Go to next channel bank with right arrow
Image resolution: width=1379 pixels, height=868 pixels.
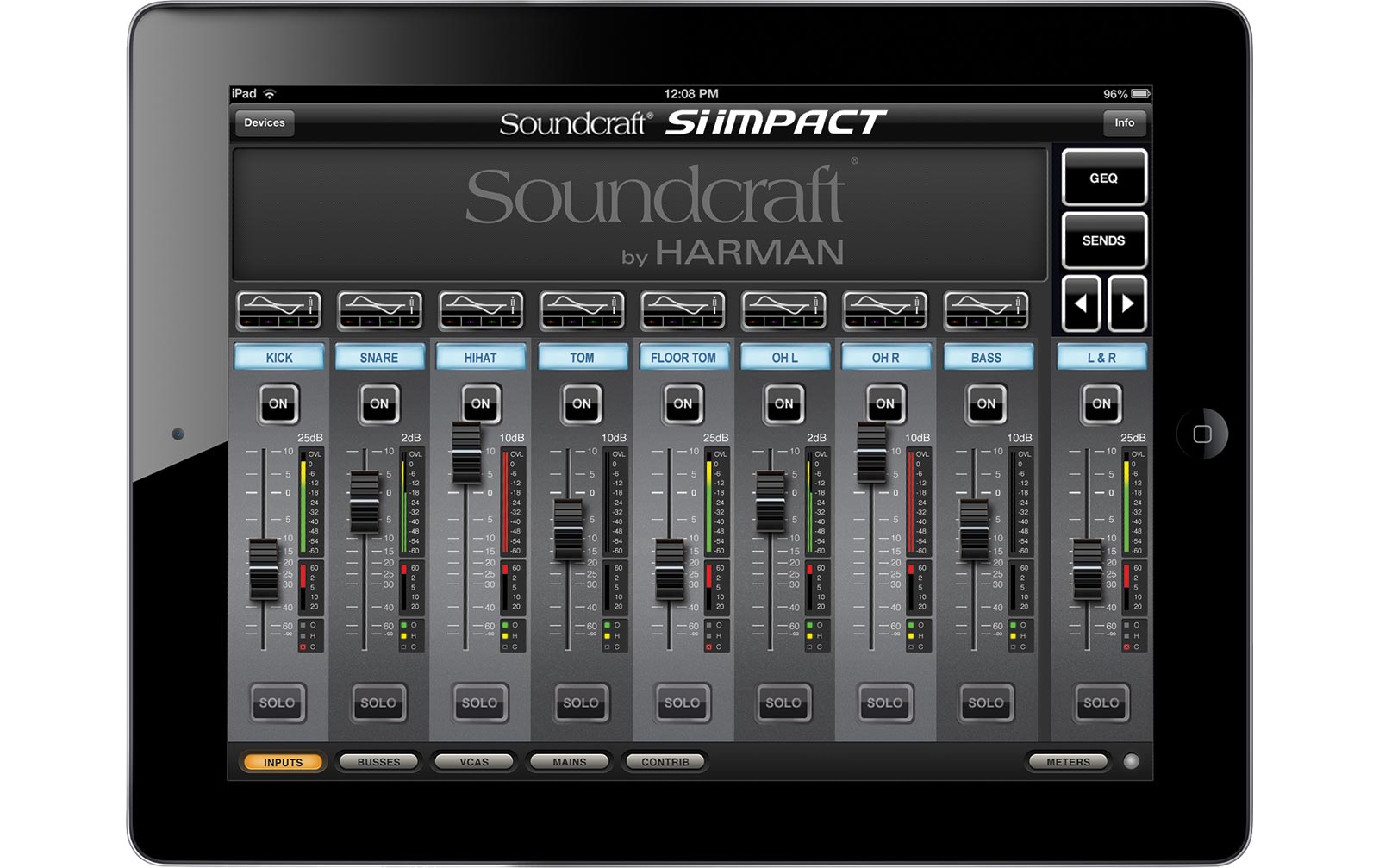coord(1127,303)
